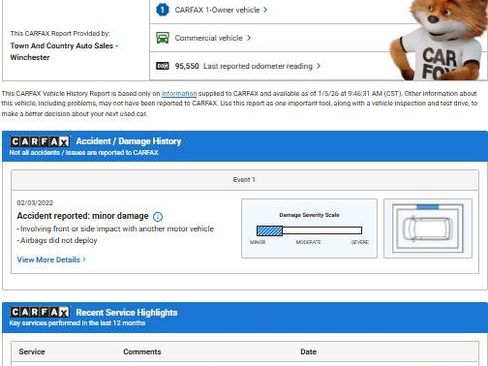Screen dimensions: 488x366
Task: Click Accident reported: minor damage heading
Action: point(83,216)
